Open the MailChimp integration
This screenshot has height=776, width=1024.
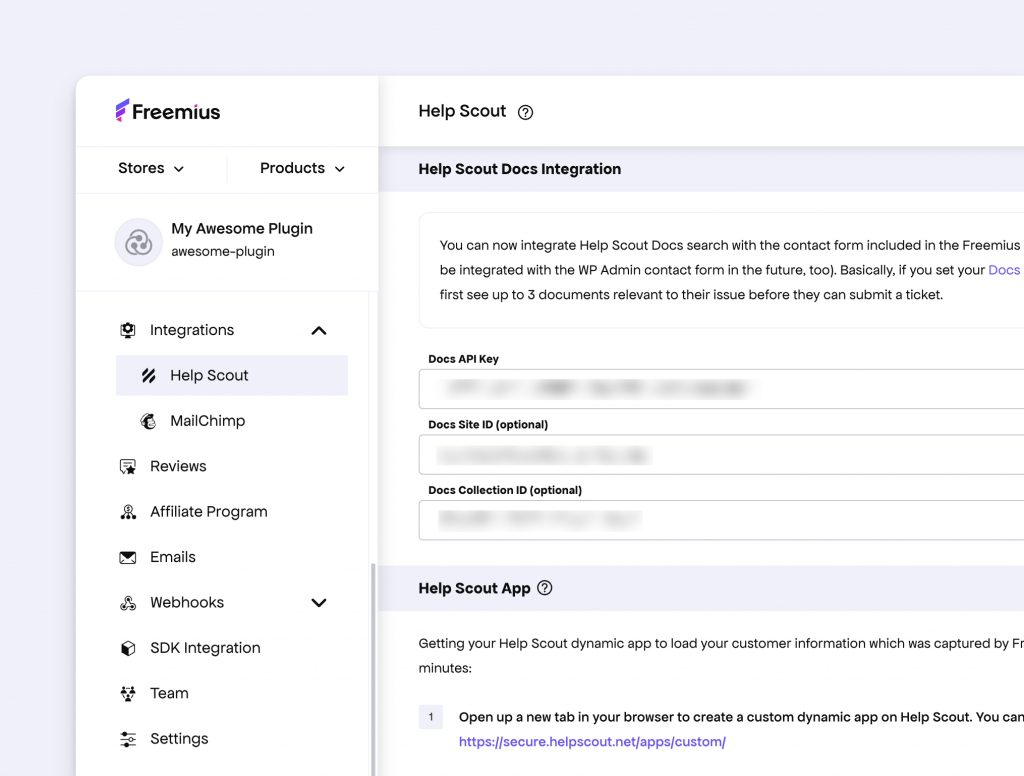(208, 421)
